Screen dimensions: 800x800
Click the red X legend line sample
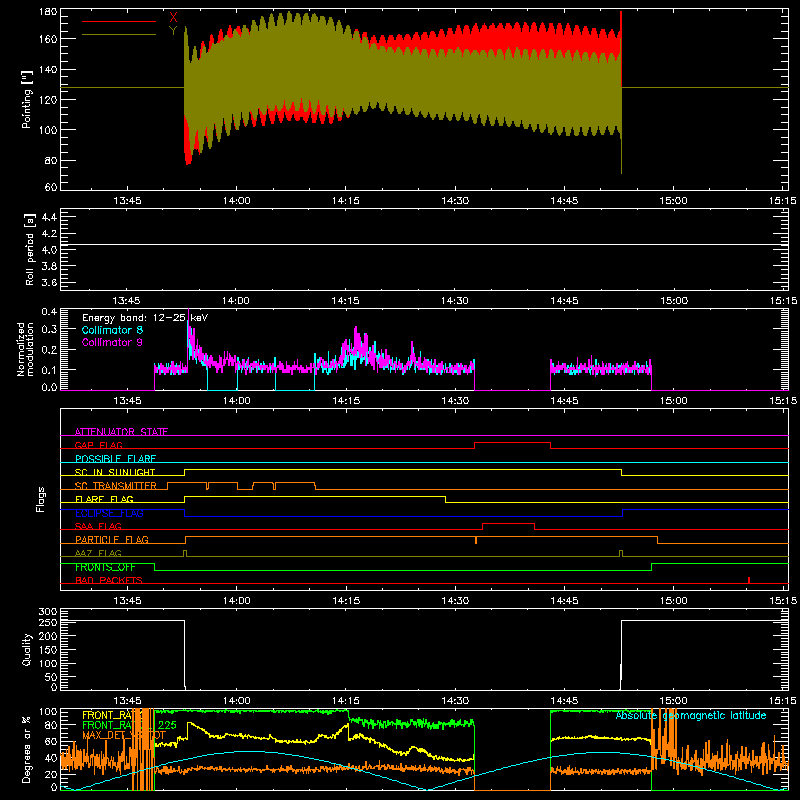(119, 21)
